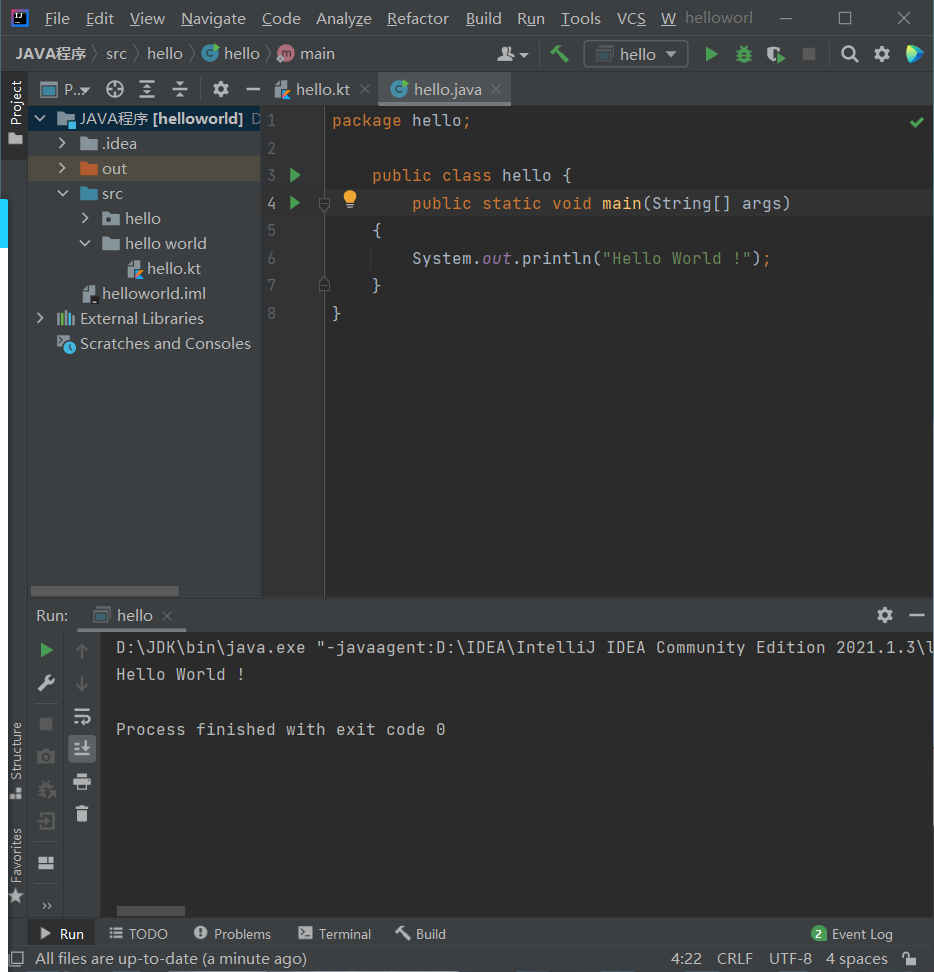
Task: Open the Navigate menu
Action: (x=213, y=19)
